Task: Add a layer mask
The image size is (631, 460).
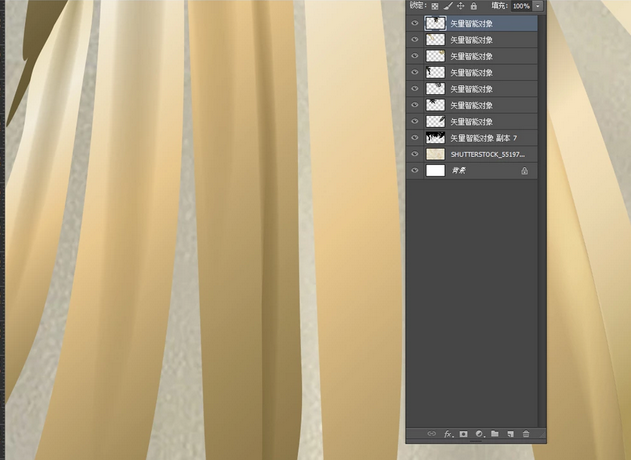Action: 464,434
